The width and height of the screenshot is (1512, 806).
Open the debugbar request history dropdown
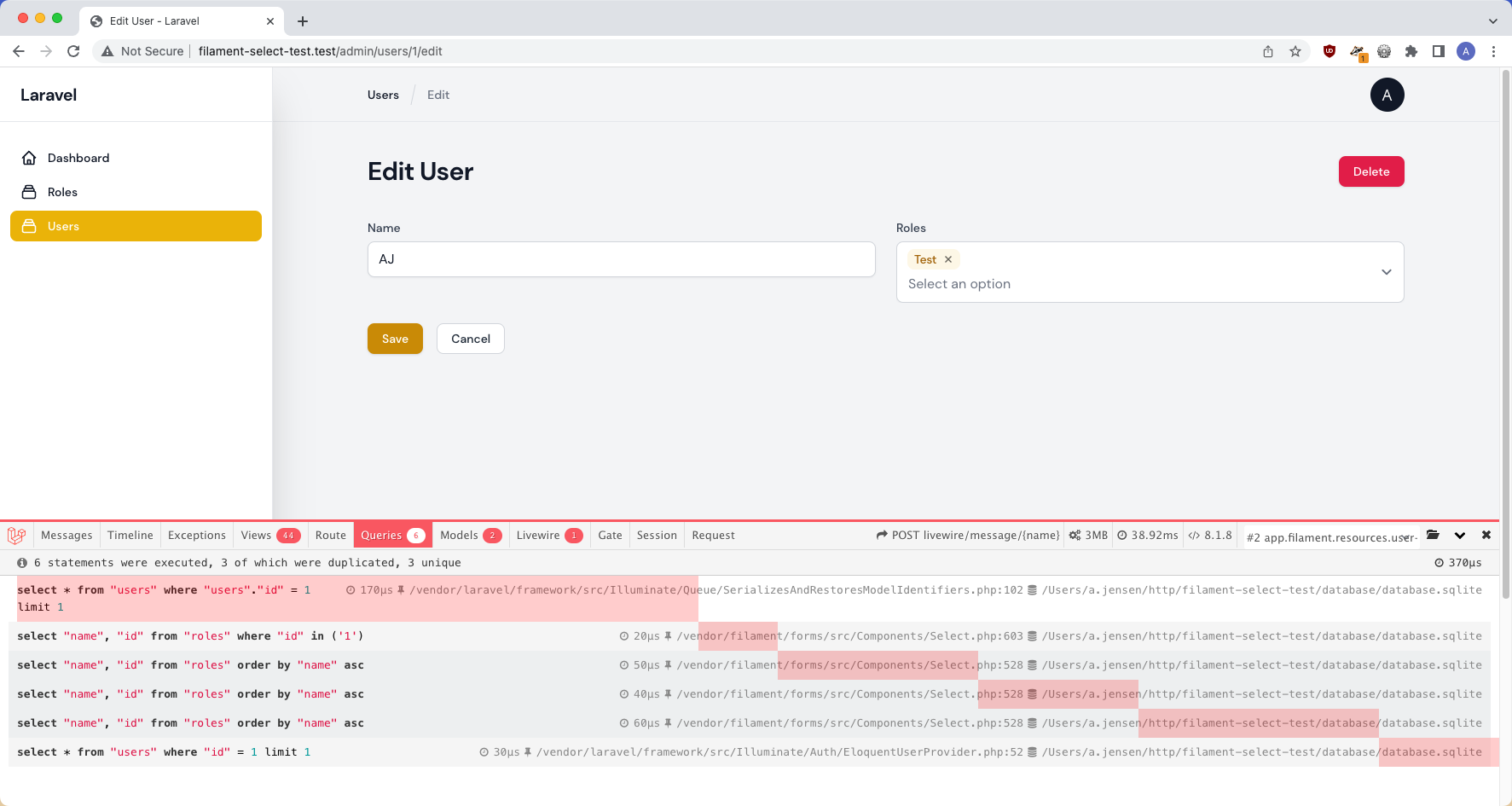pos(1331,536)
